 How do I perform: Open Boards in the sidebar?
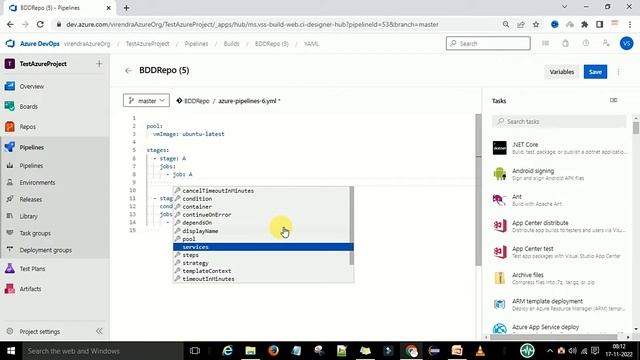tap(28, 107)
